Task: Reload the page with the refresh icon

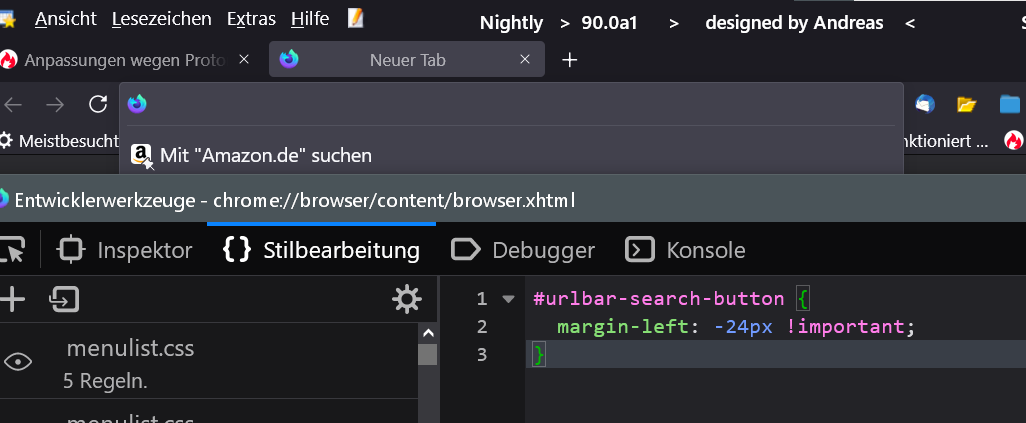Action: (x=98, y=104)
